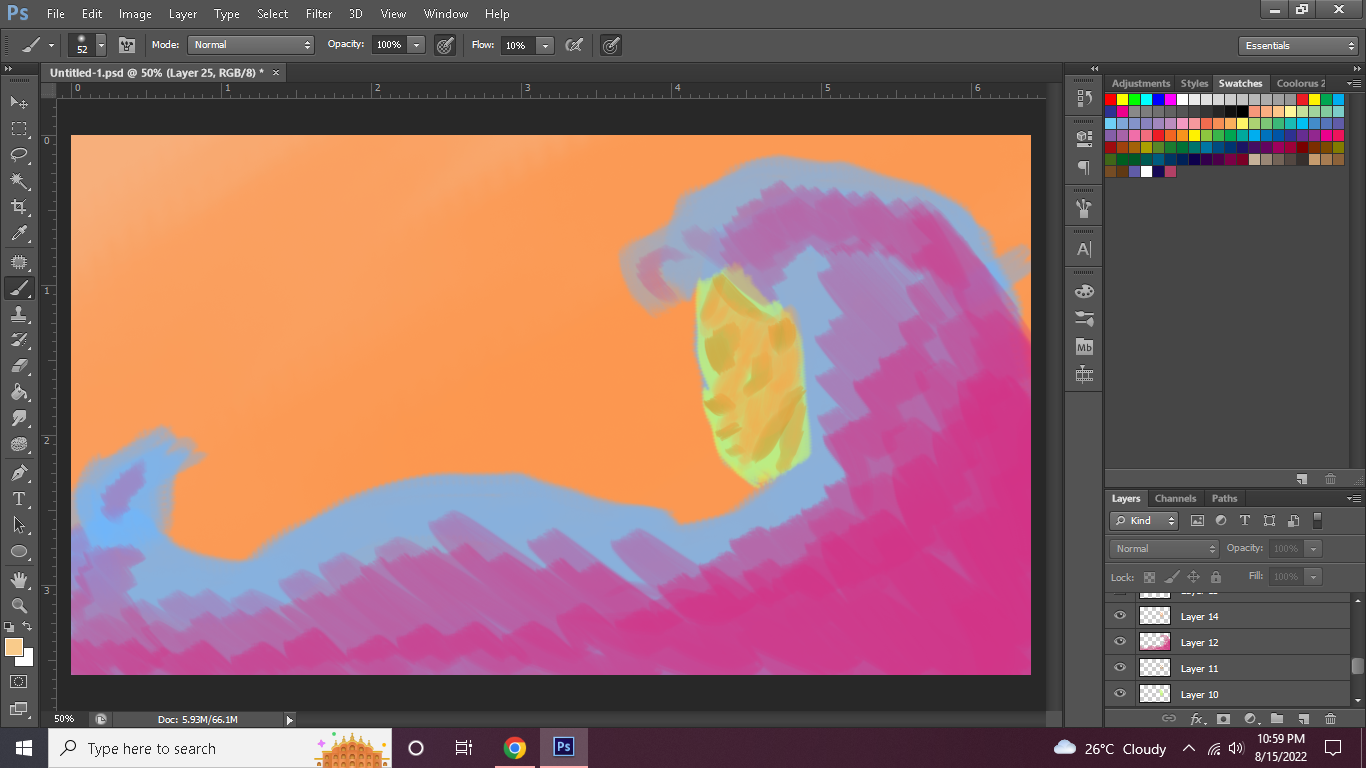The width and height of the screenshot is (1366, 768).
Task: Hide Layer 11
Action: coord(1120,668)
